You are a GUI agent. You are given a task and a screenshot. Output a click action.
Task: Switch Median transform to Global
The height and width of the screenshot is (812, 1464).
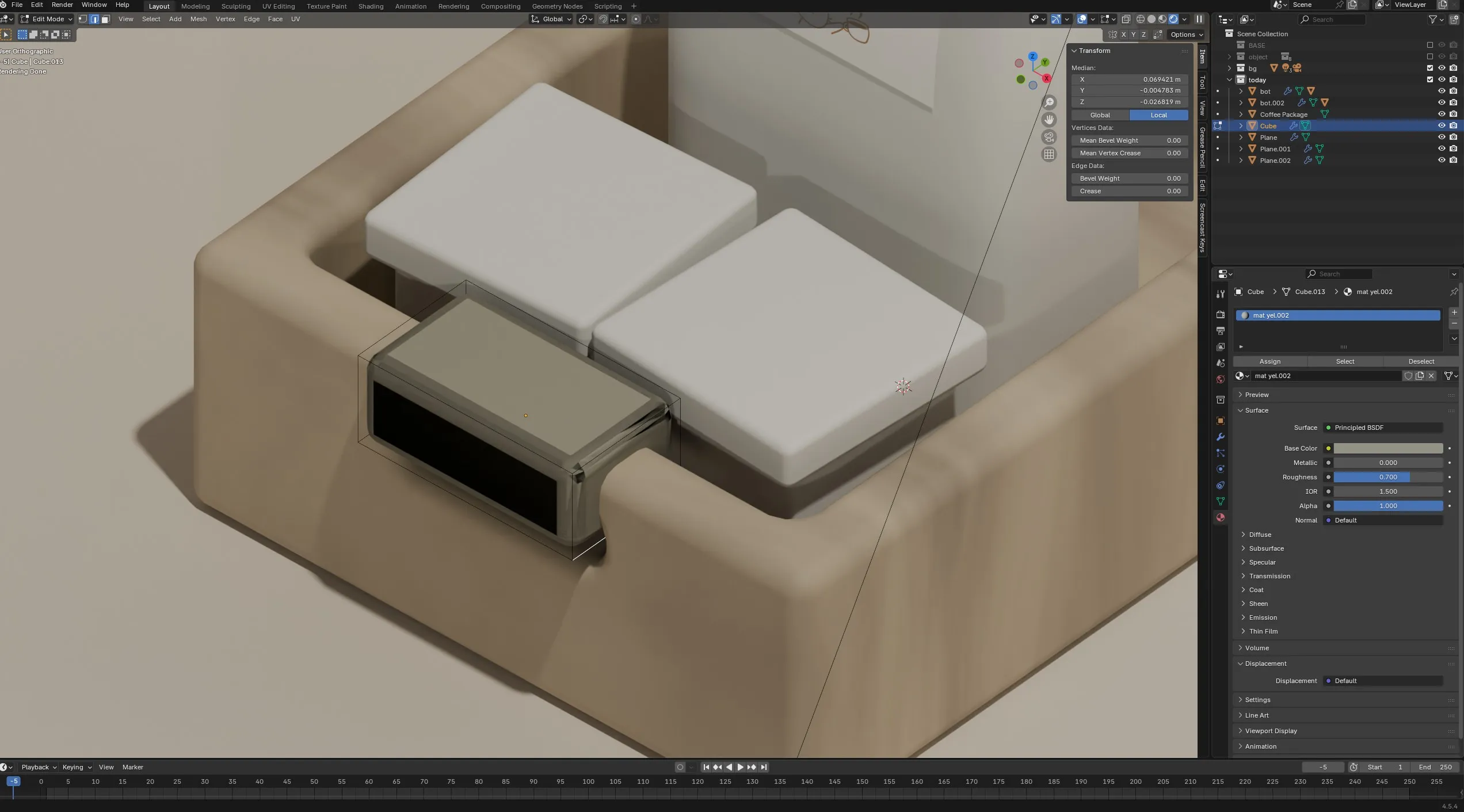[x=1100, y=115]
